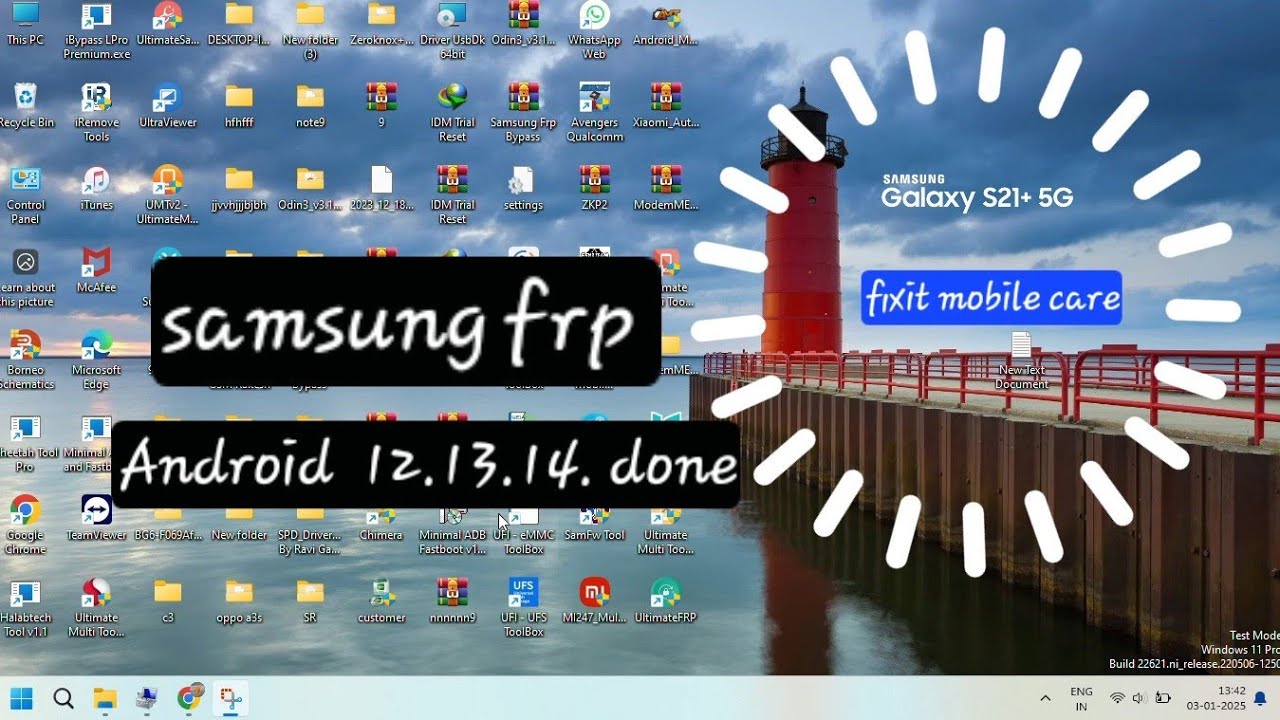The image size is (1280, 720).
Task: Open the c3 folder
Action: 167,601
